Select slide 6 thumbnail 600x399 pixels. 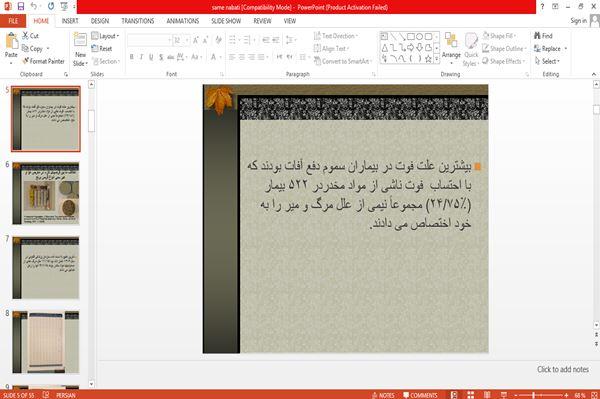tap(46, 193)
